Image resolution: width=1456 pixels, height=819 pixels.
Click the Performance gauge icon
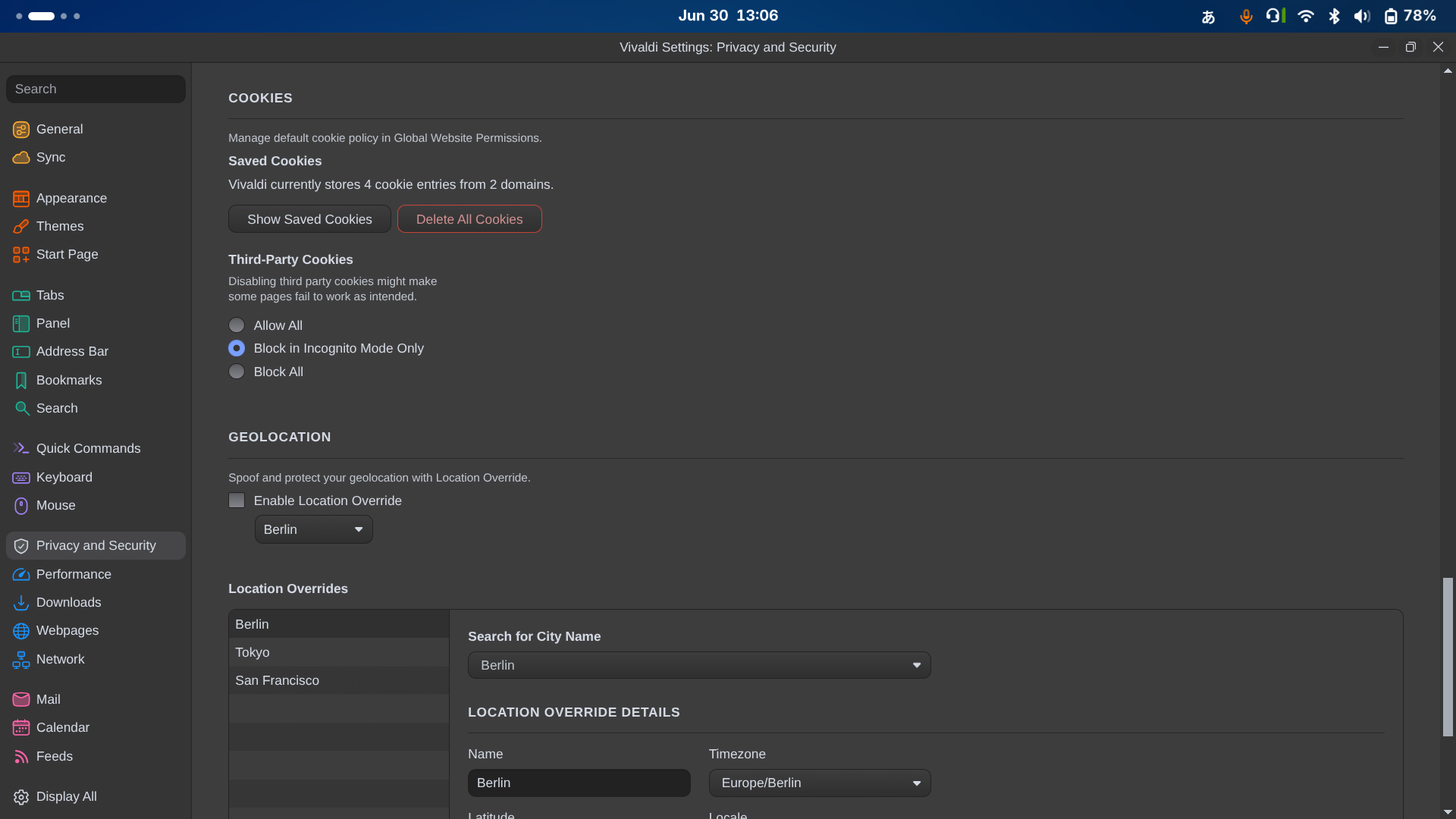point(21,575)
